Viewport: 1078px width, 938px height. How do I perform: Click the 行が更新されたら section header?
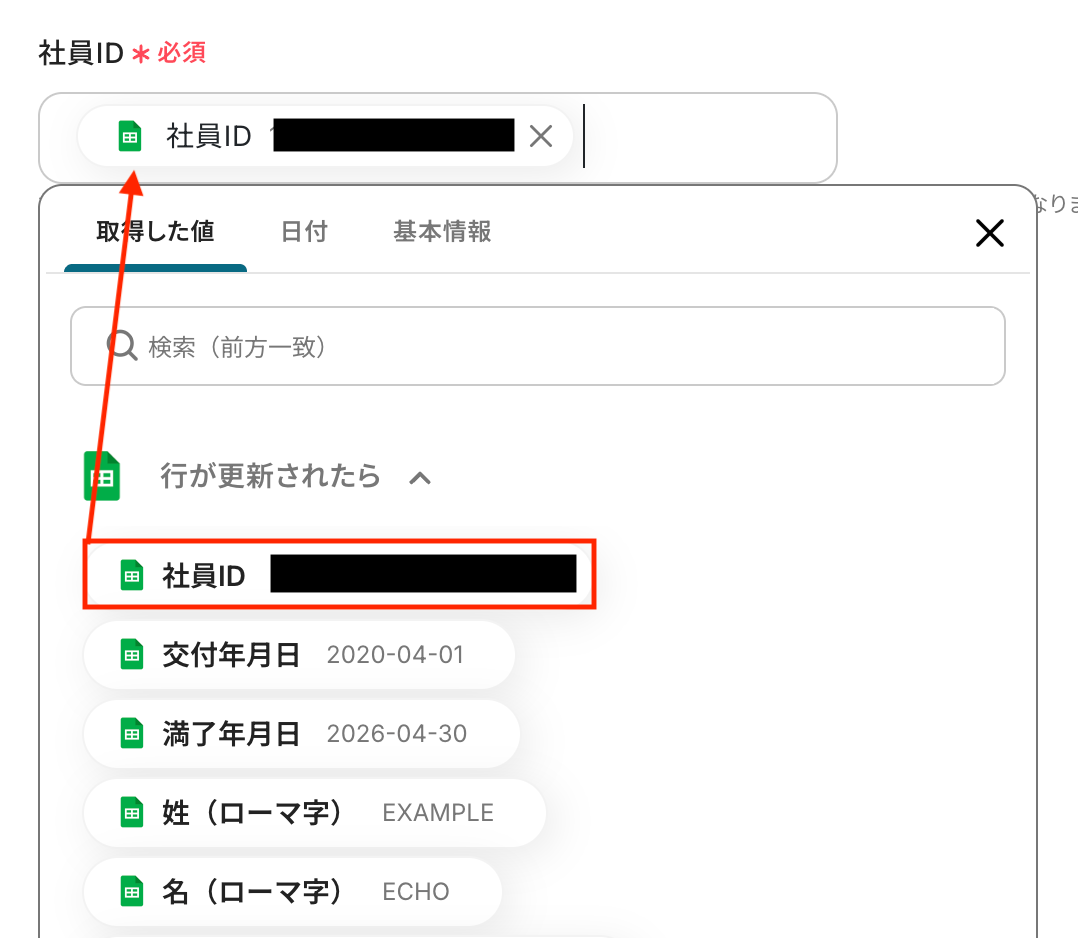[x=270, y=476]
